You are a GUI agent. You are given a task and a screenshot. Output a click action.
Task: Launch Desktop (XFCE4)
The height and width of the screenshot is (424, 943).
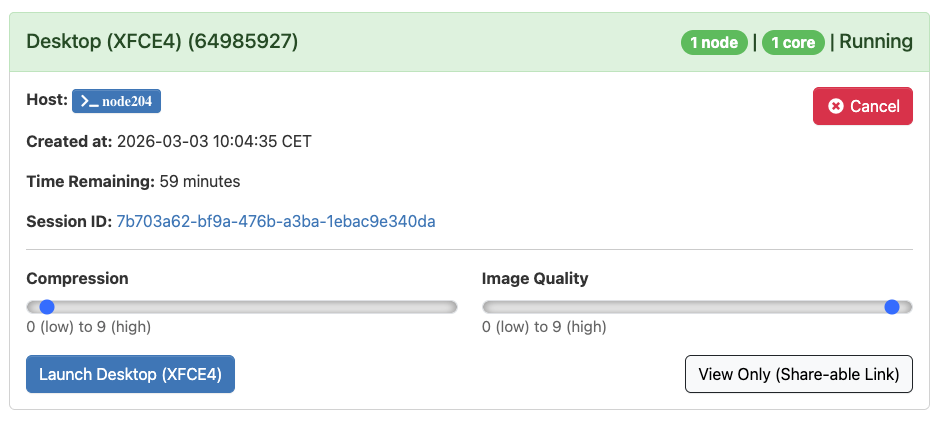tap(130, 374)
